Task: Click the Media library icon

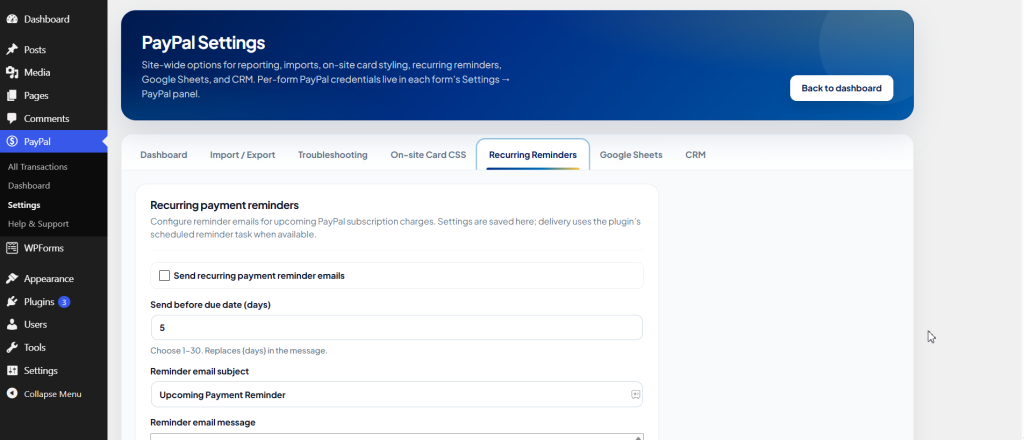Action: pyautogui.click(x=12, y=72)
